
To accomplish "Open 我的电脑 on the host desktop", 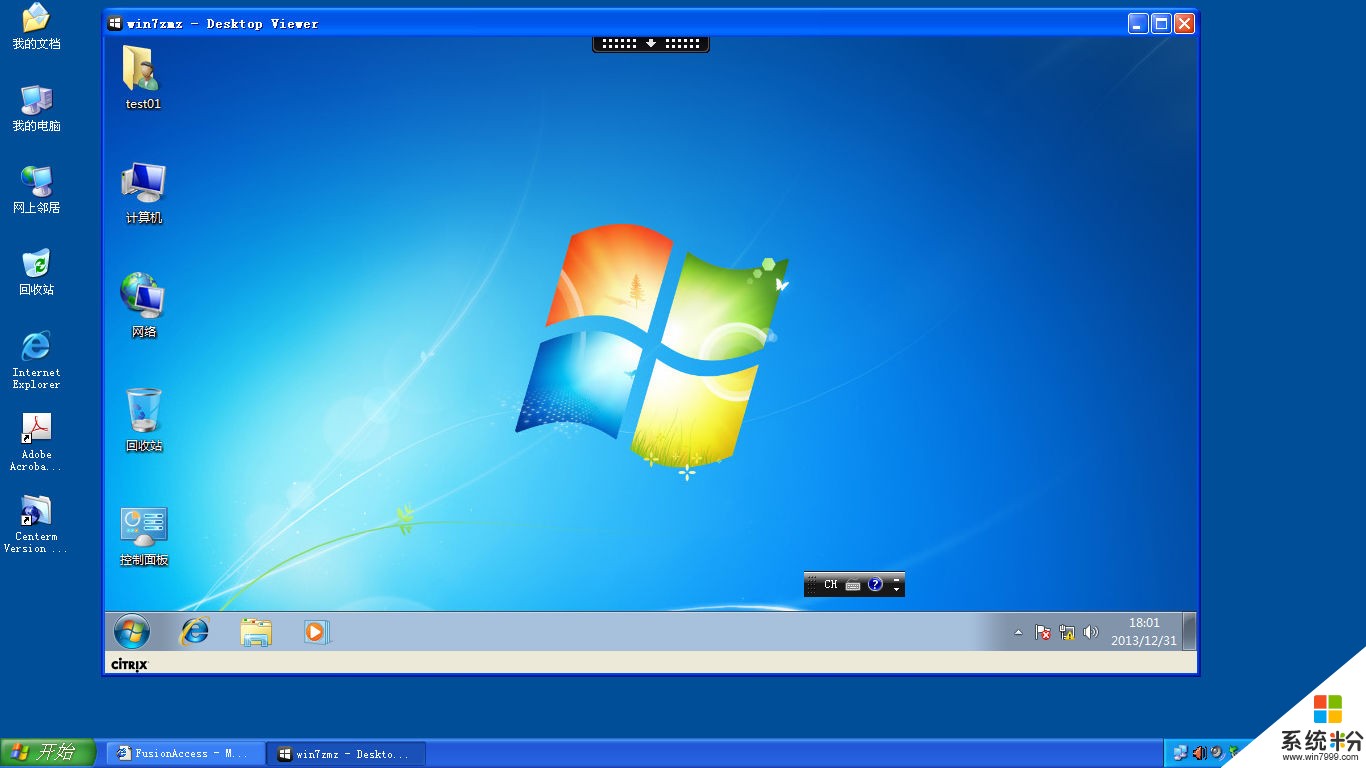I will [36, 108].
